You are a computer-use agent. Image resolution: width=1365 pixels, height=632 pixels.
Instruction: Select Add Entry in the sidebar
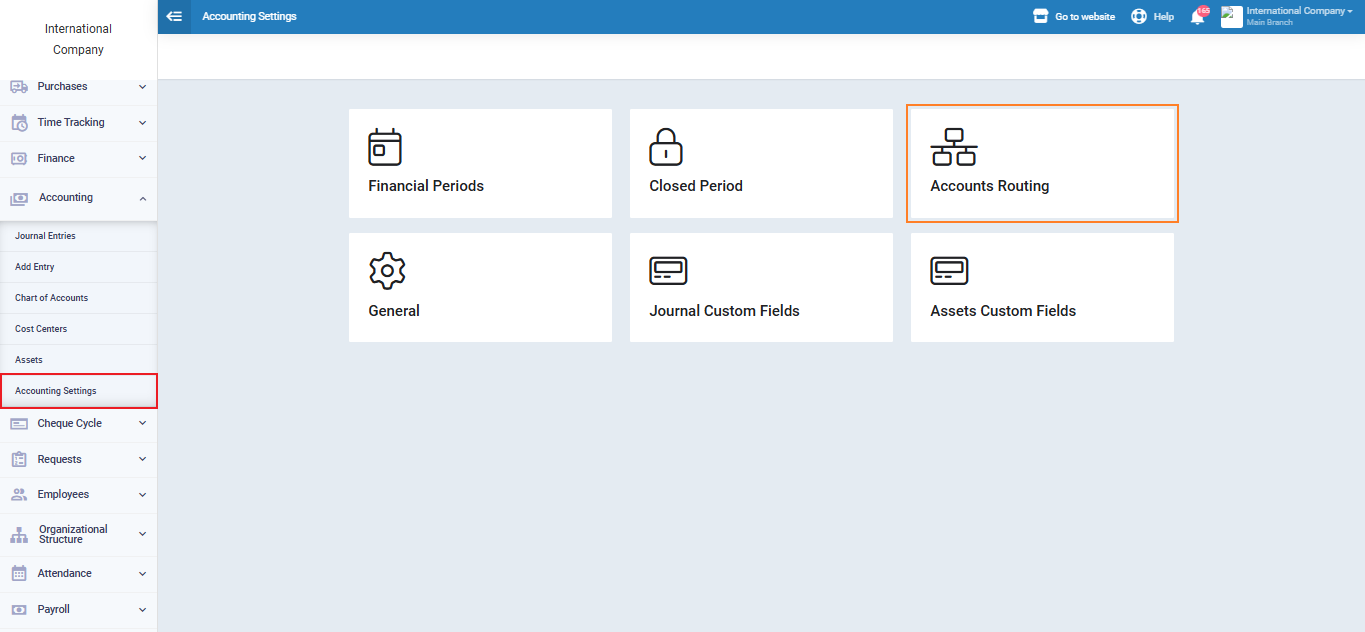(35, 267)
